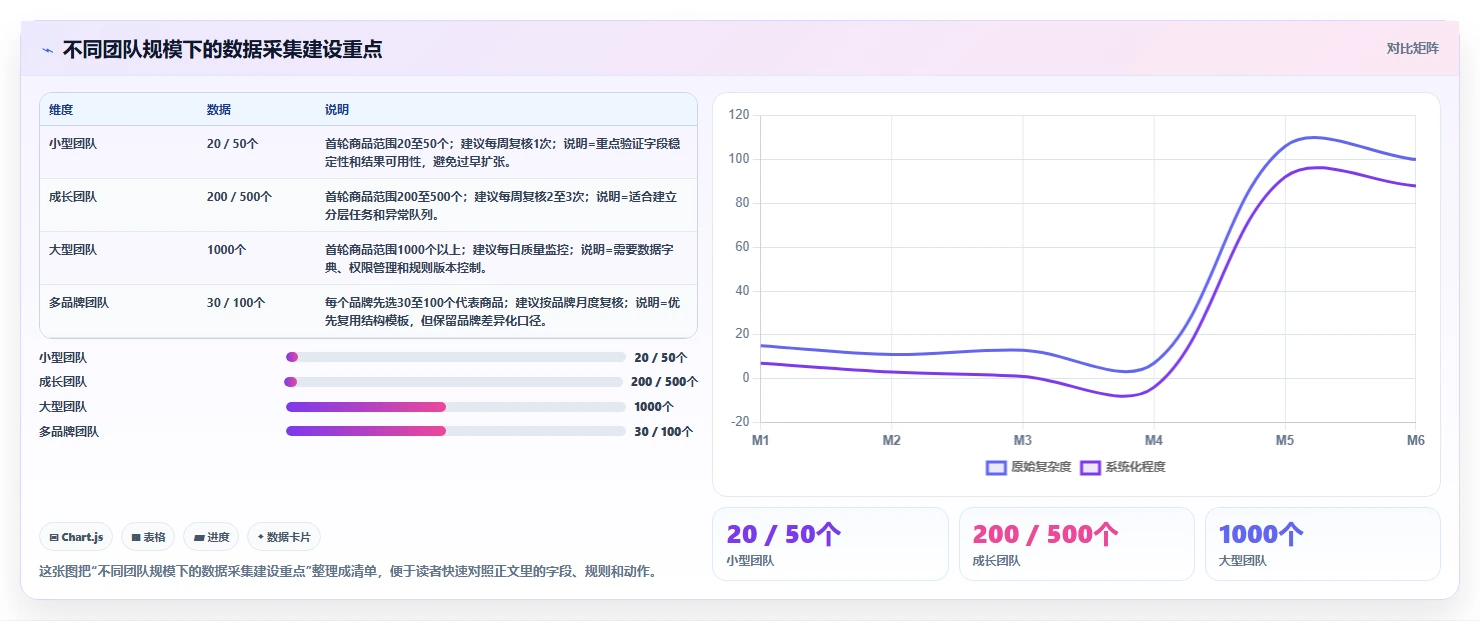Click the 小型团队 progress bar
1480x621 pixels.
point(456,357)
